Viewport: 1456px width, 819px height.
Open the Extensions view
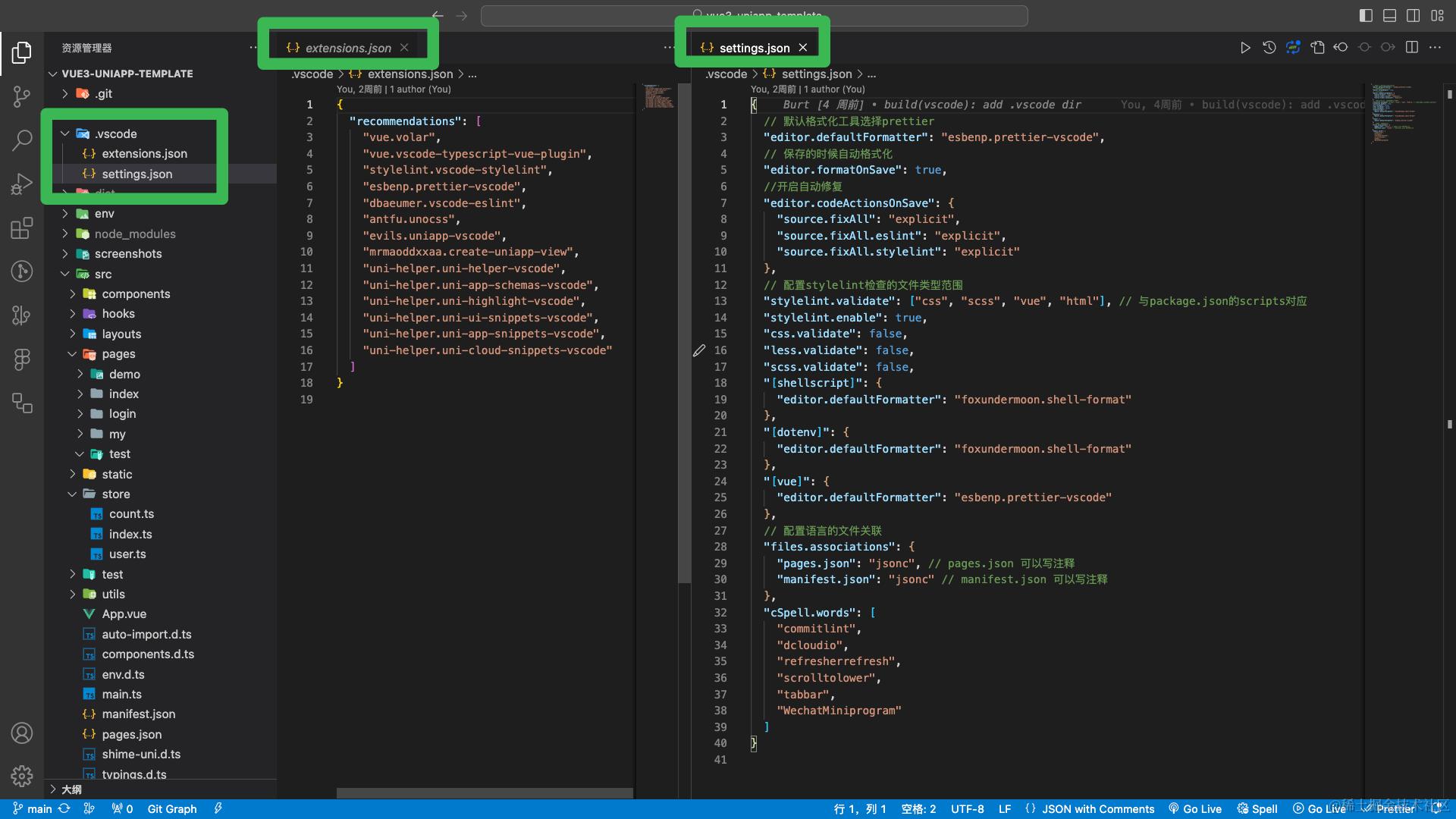click(x=22, y=228)
